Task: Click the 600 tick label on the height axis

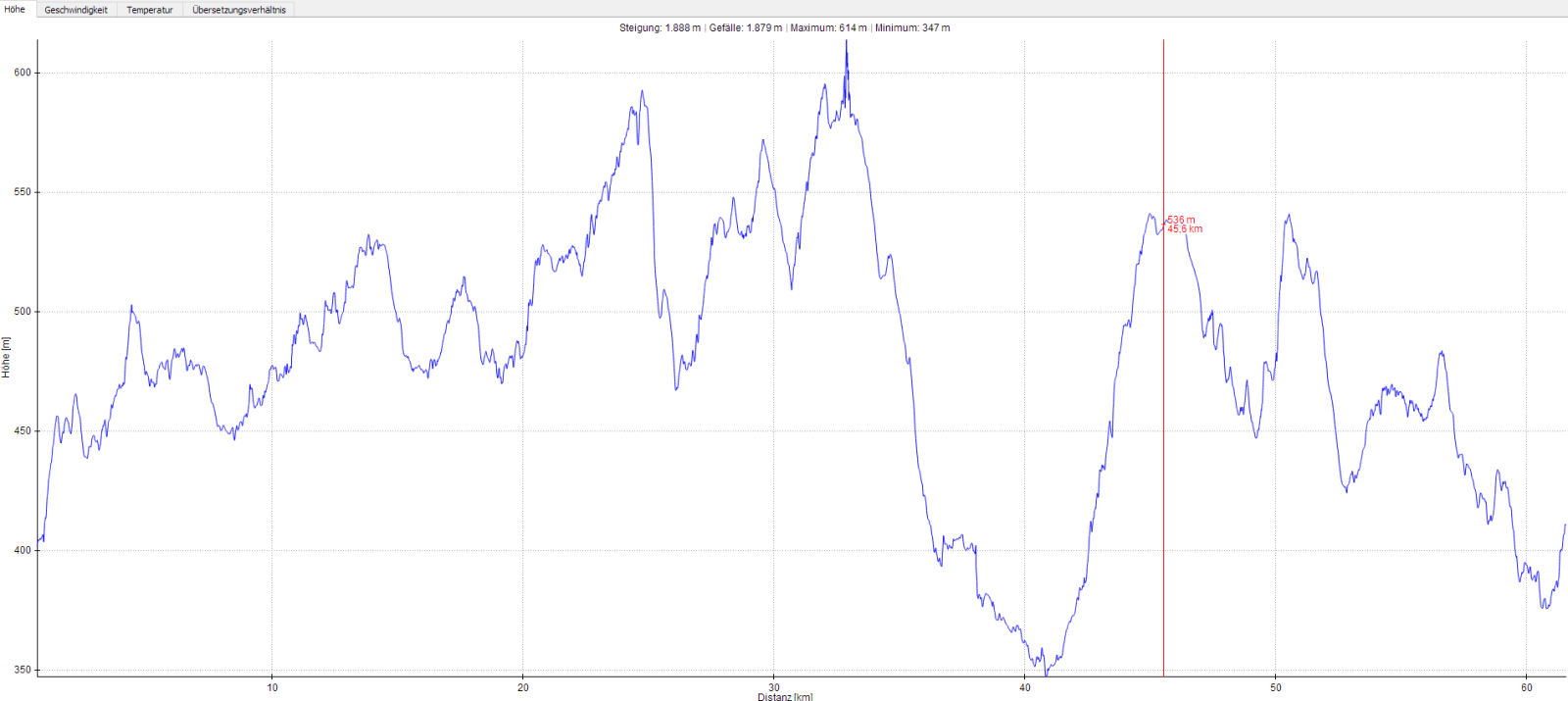Action: 22,73
